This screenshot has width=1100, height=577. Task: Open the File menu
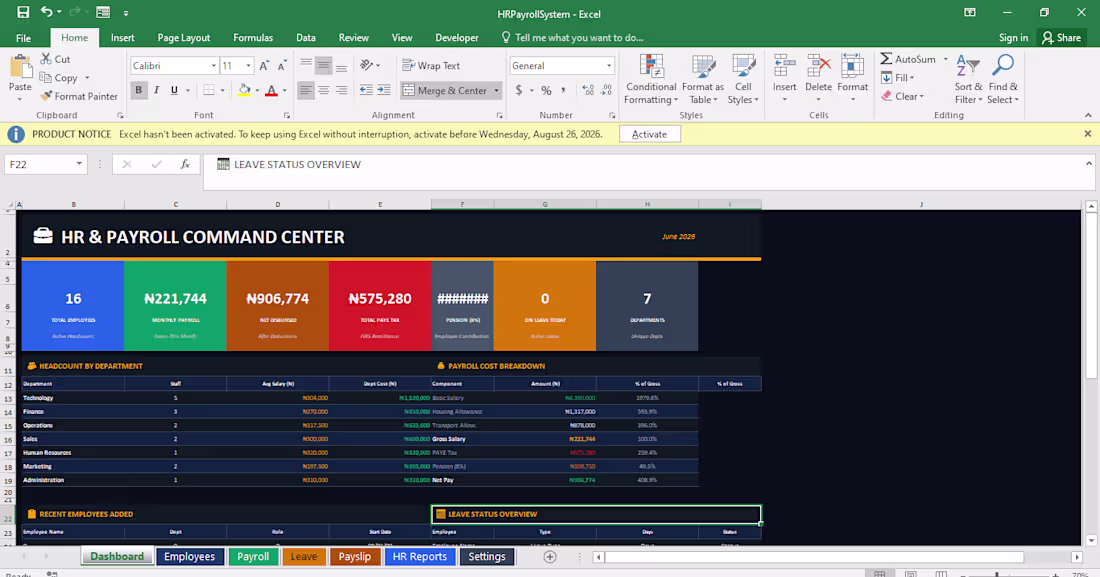click(x=23, y=38)
